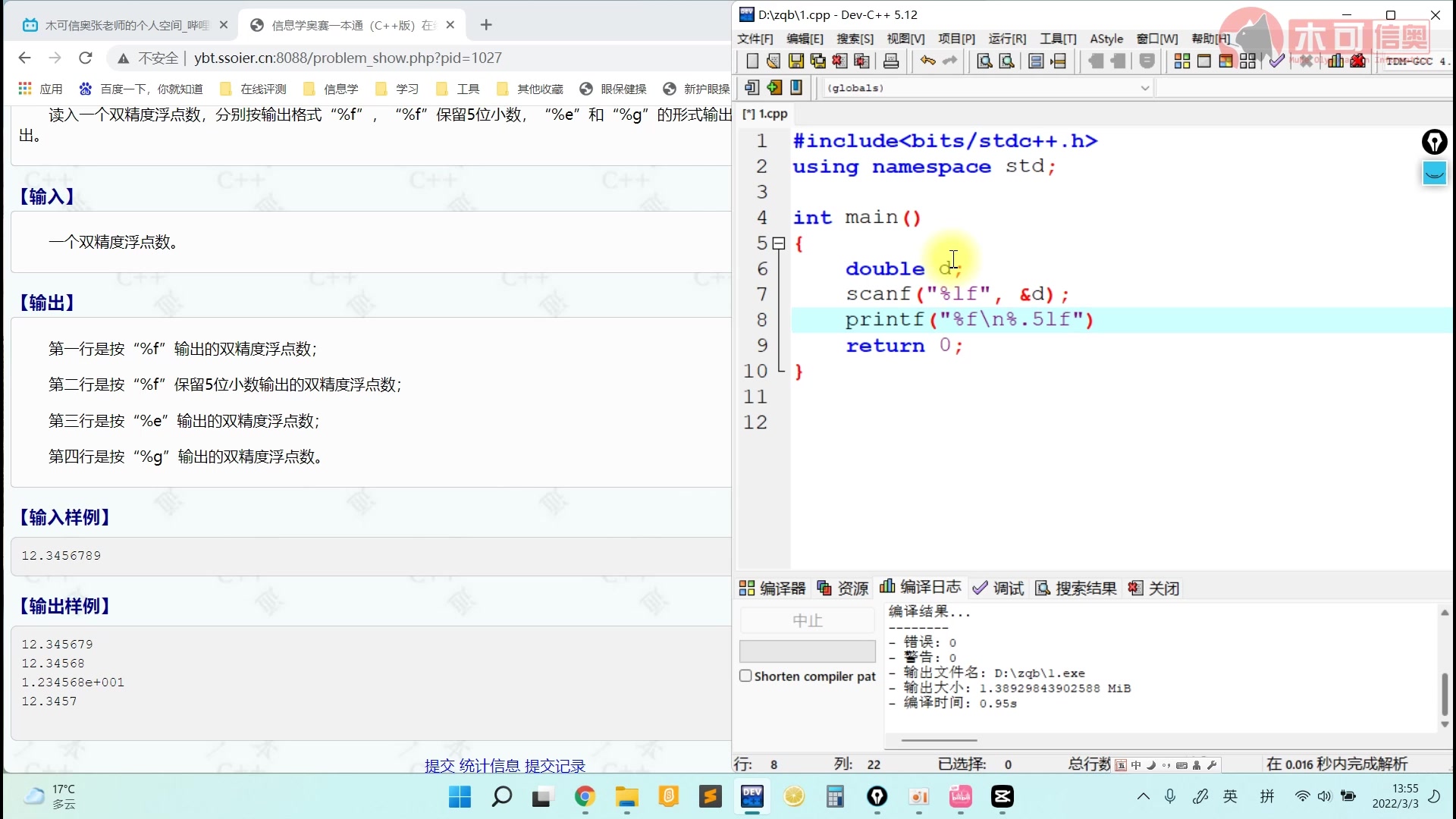The image size is (1456, 819).
Task: Show hidden system tray icons chevron
Action: click(x=1143, y=796)
